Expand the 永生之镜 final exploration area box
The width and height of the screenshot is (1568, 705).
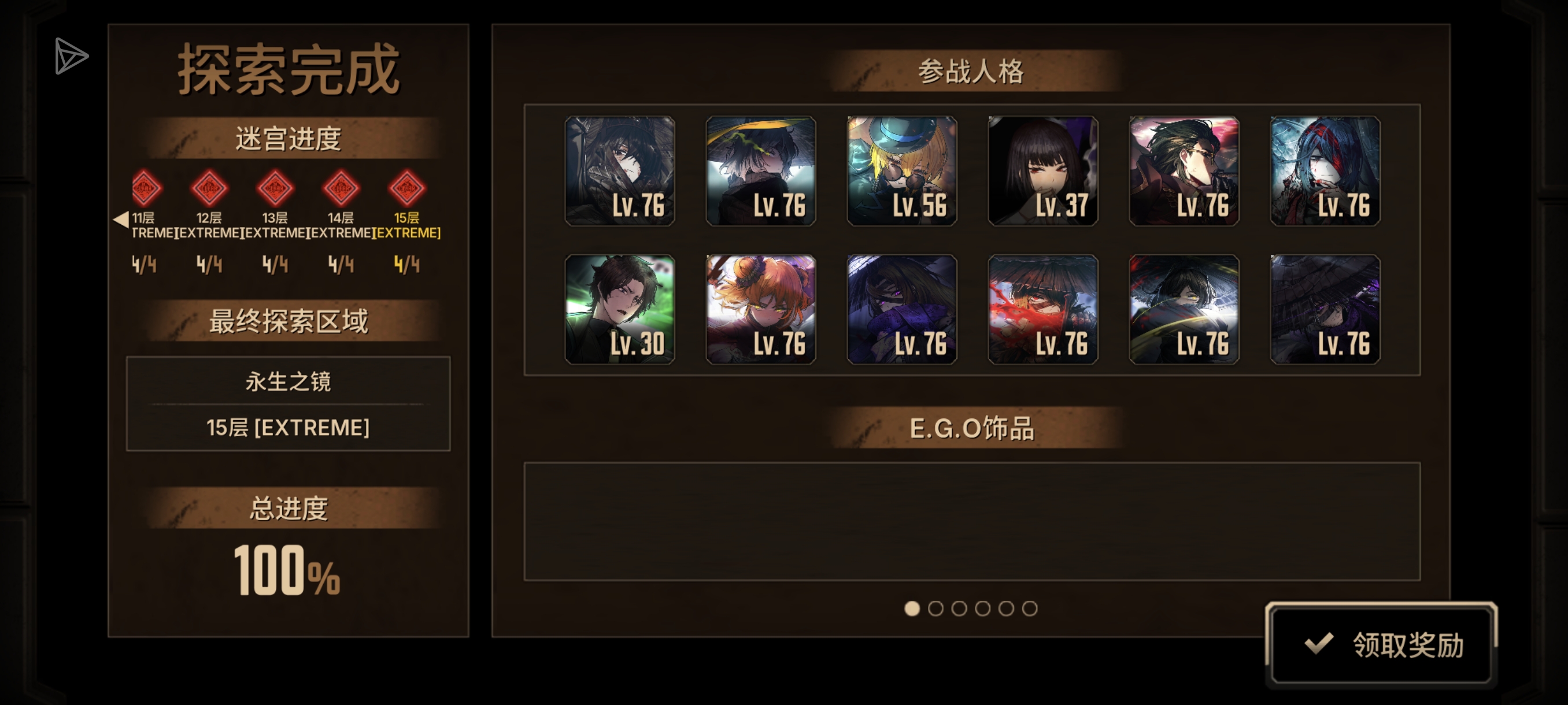[x=288, y=403]
